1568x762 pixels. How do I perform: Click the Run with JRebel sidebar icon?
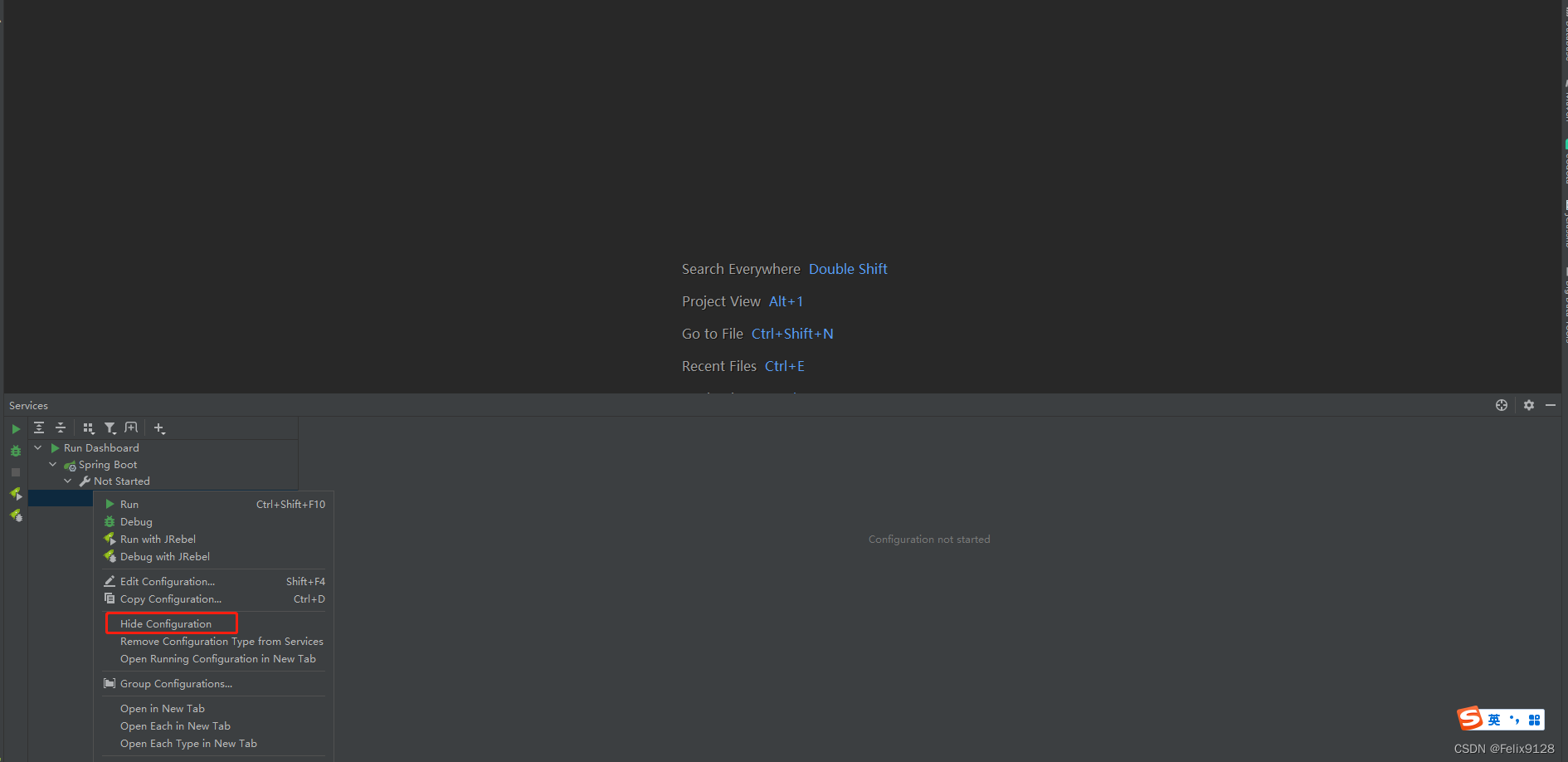click(x=16, y=494)
